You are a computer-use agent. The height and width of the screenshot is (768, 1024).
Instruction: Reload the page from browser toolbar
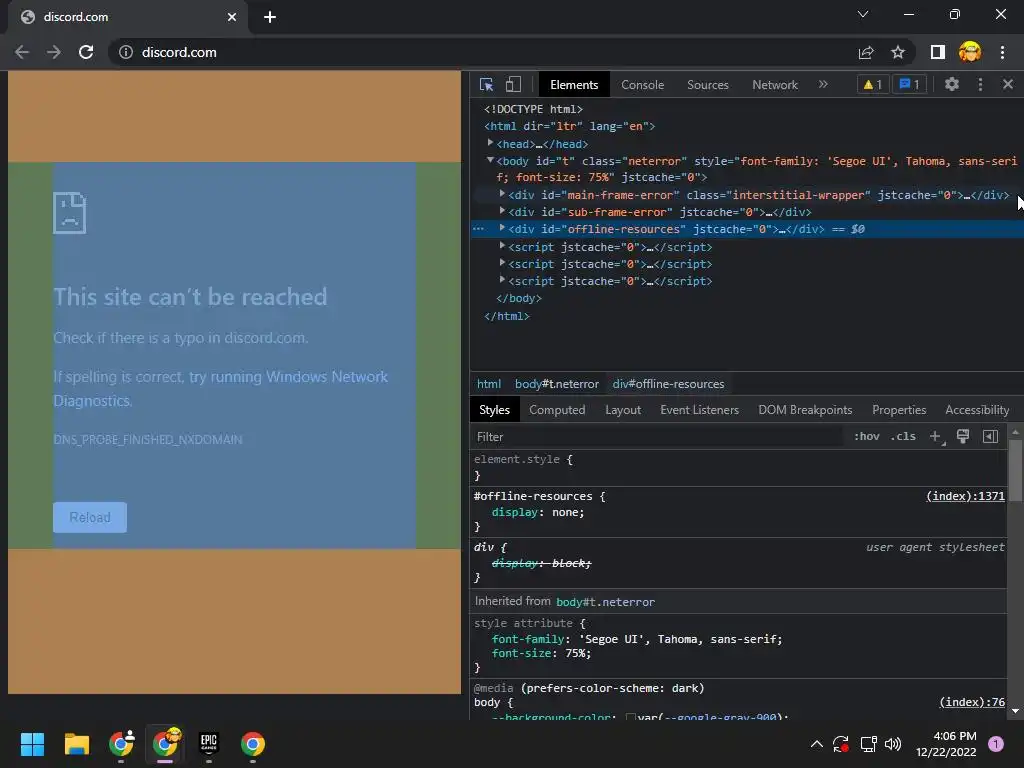click(86, 52)
